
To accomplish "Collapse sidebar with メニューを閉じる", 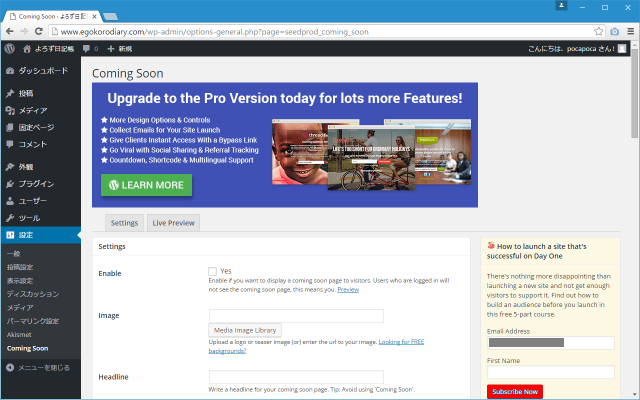I will 38,368.
